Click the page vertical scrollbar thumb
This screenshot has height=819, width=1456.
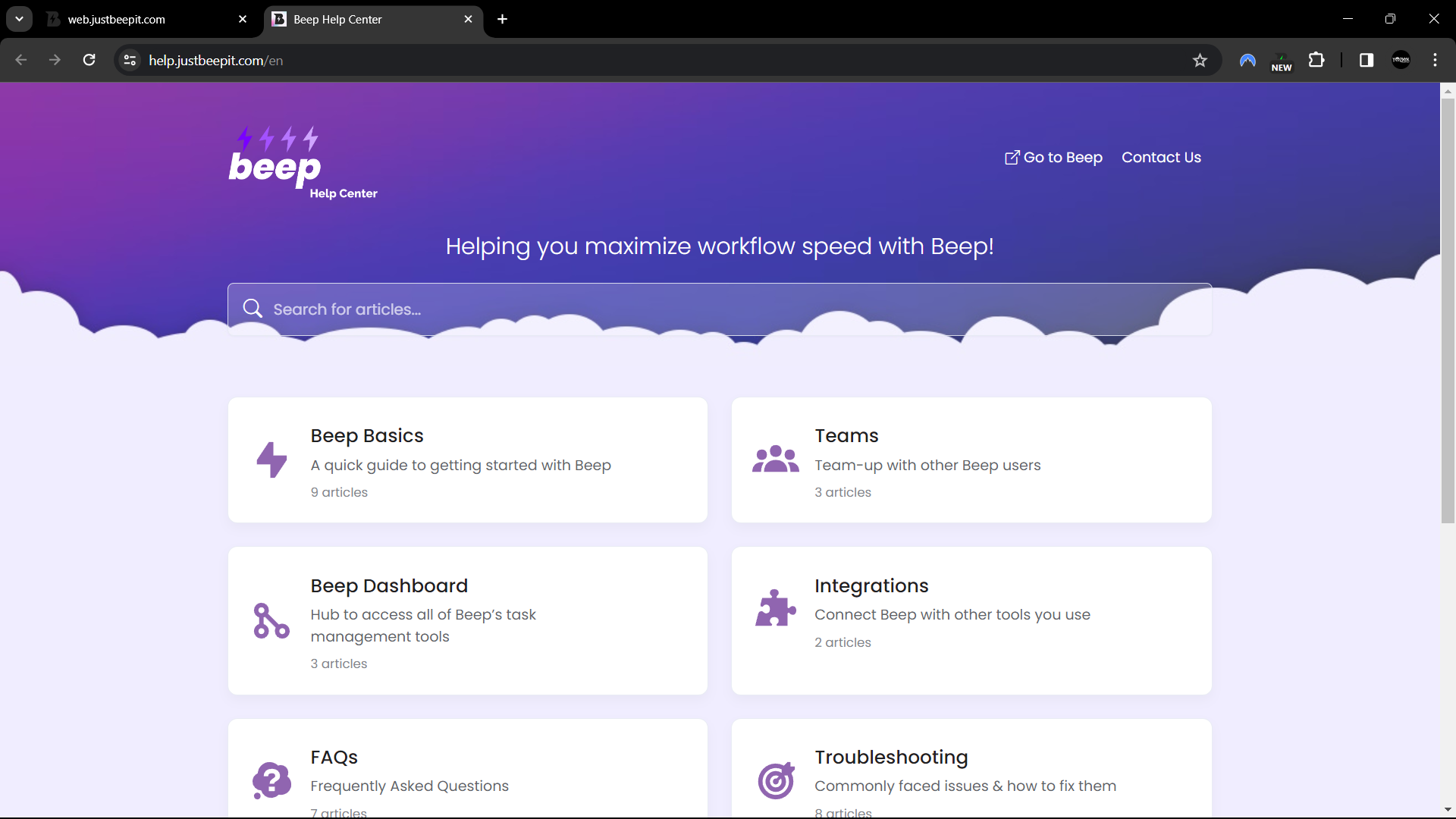tap(1448, 311)
